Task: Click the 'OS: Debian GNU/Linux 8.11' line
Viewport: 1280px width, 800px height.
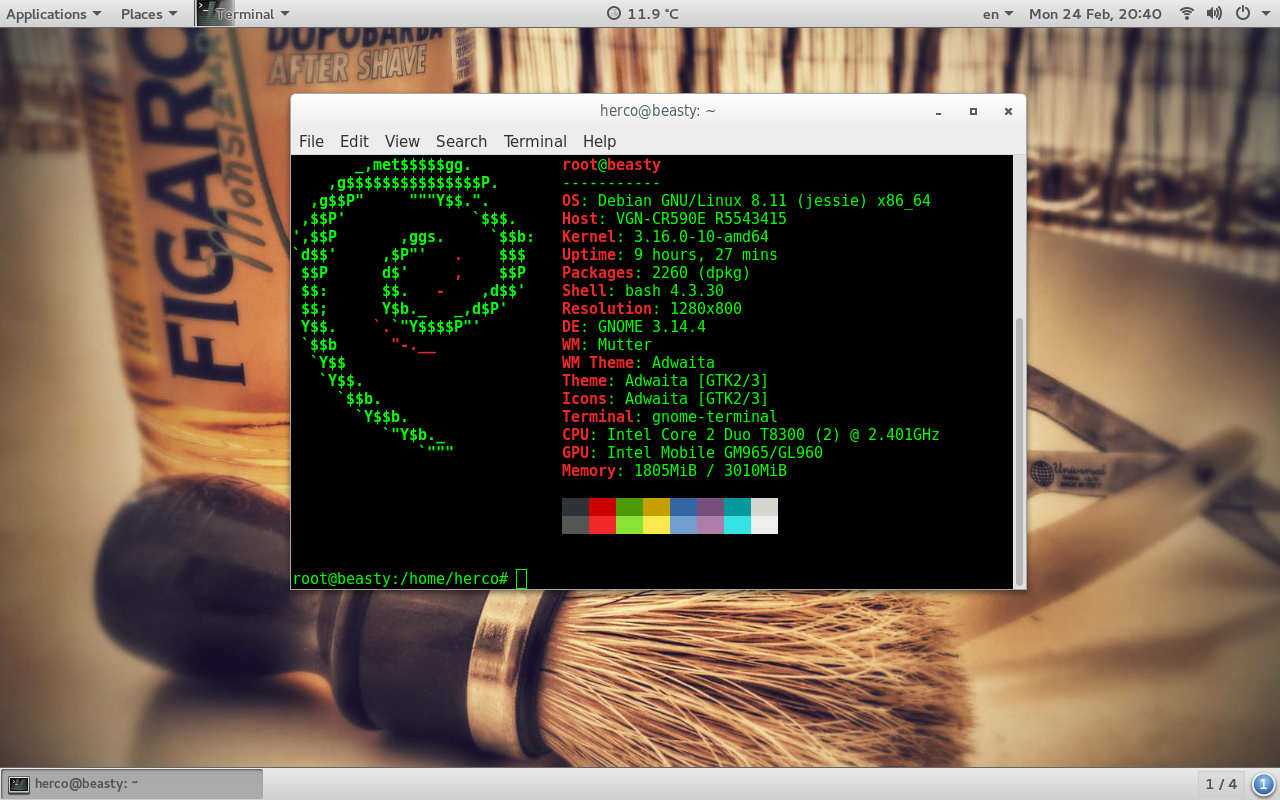Action: pyautogui.click(x=746, y=201)
